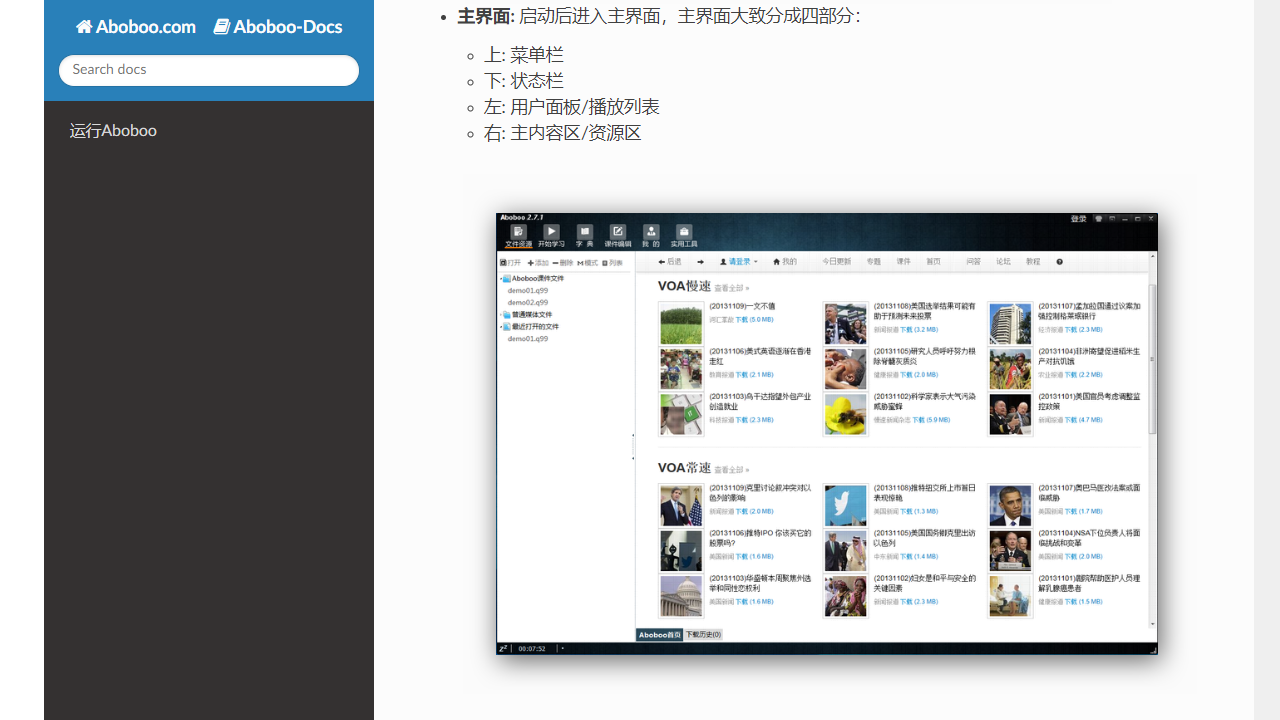
Task: Click the 00:07:52 timer in status bar
Action: 532,647
